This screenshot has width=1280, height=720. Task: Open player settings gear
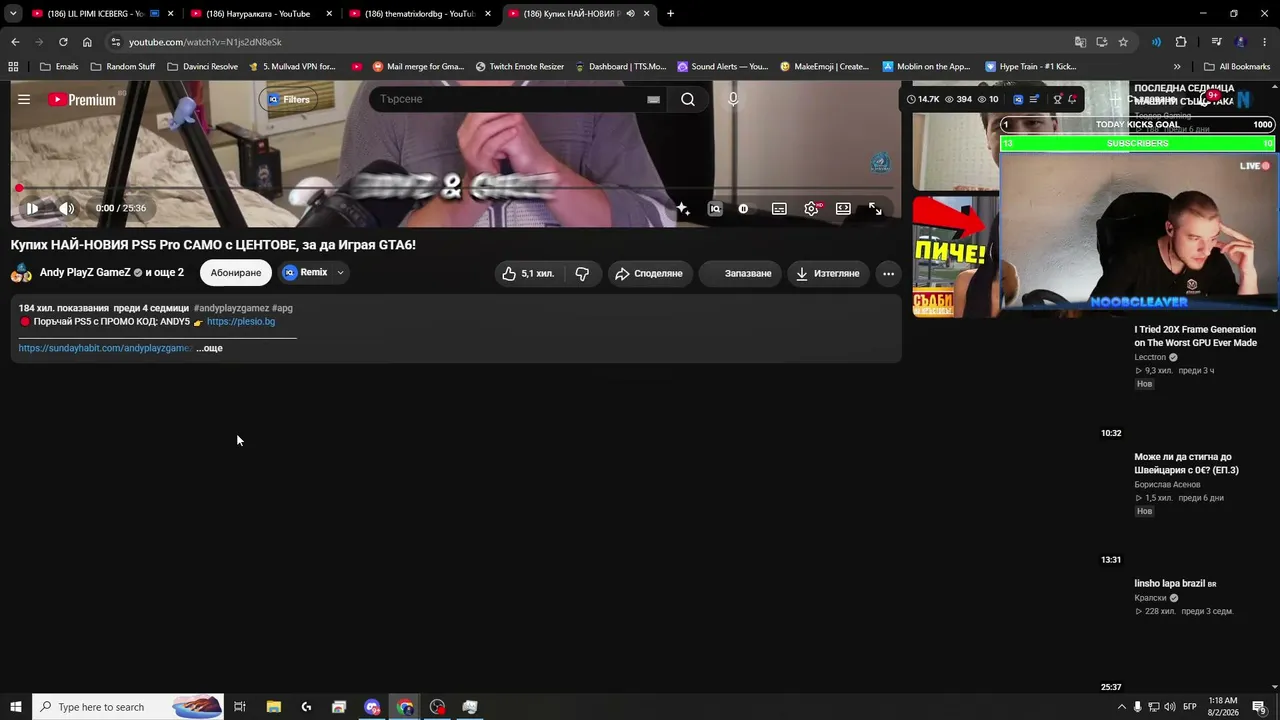(812, 208)
